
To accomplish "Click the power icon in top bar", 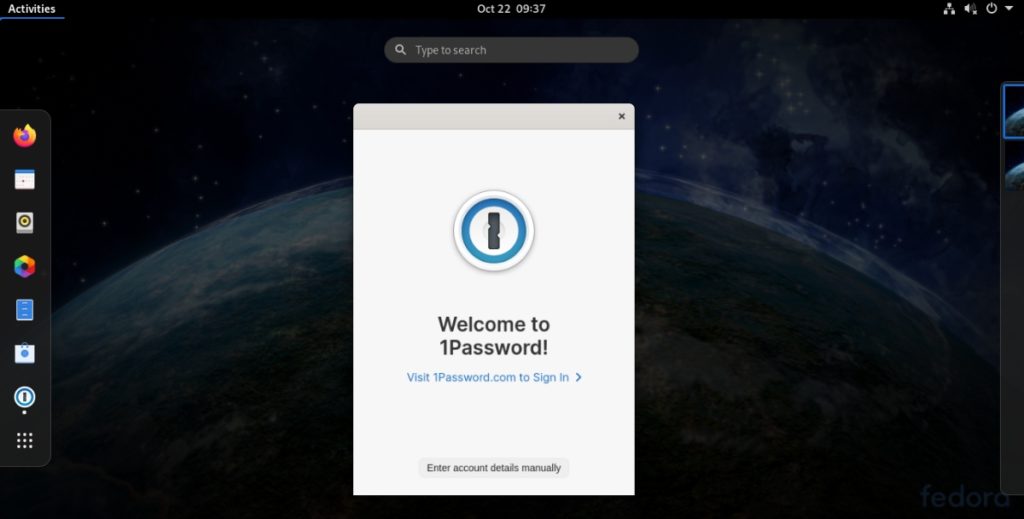I will pyautogui.click(x=991, y=8).
